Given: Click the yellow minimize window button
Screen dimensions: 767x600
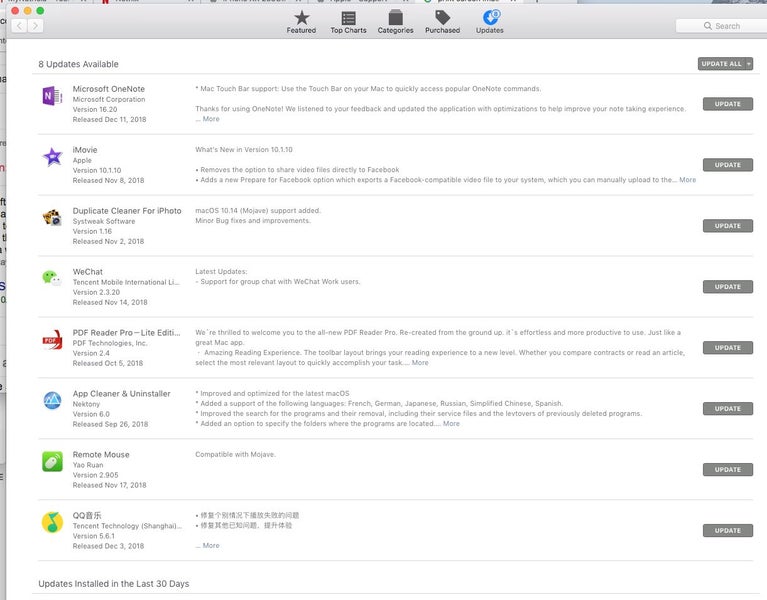Looking at the screenshot, I should pos(27,11).
